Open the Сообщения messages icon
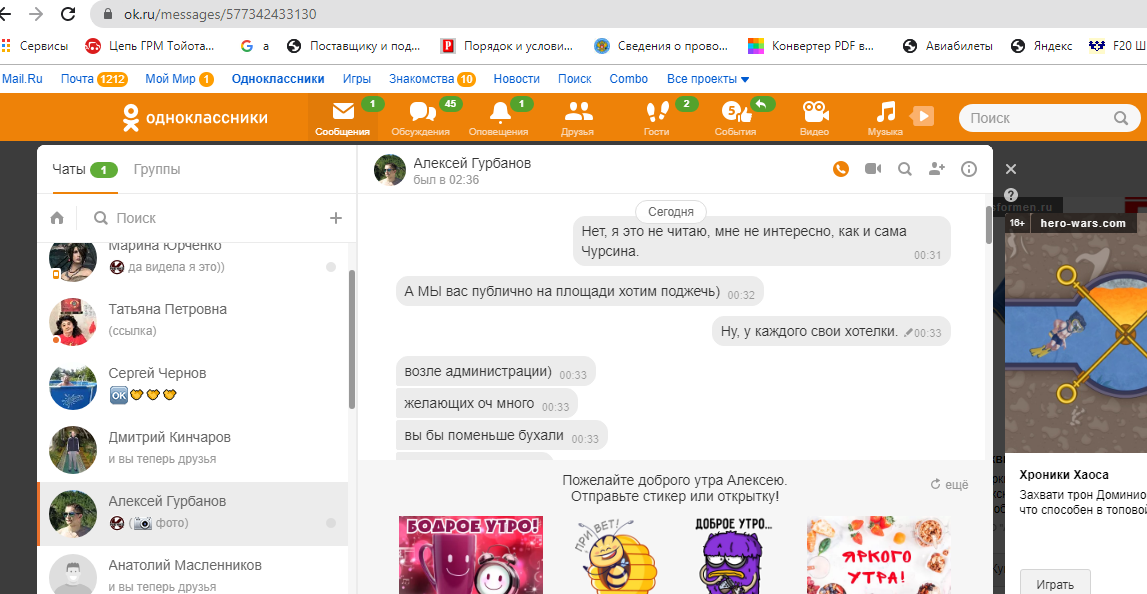The height and width of the screenshot is (594, 1147). (344, 117)
